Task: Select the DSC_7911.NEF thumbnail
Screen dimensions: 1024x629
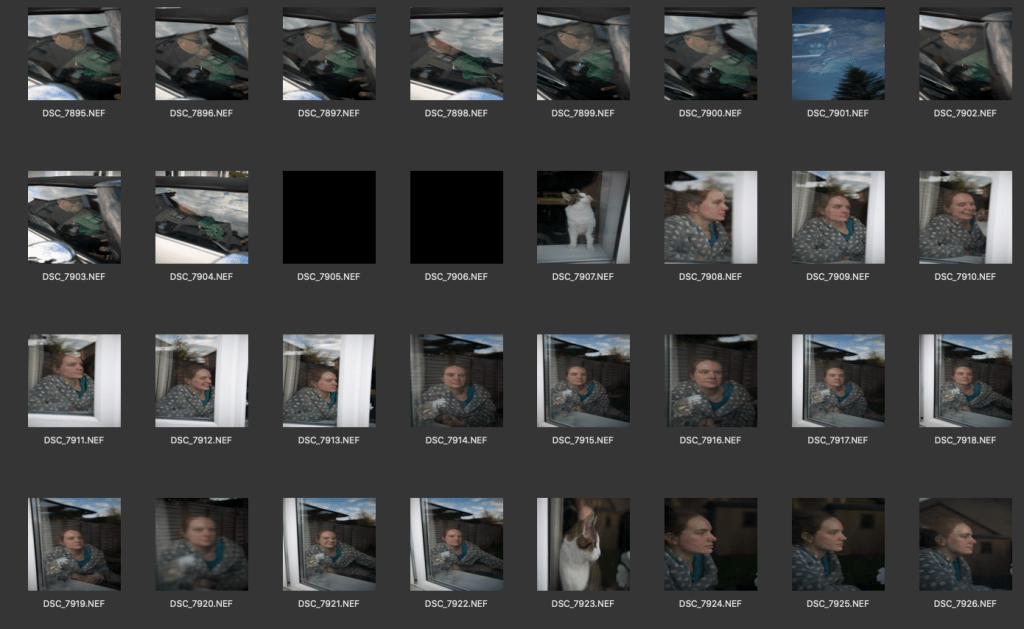Action: click(x=74, y=381)
